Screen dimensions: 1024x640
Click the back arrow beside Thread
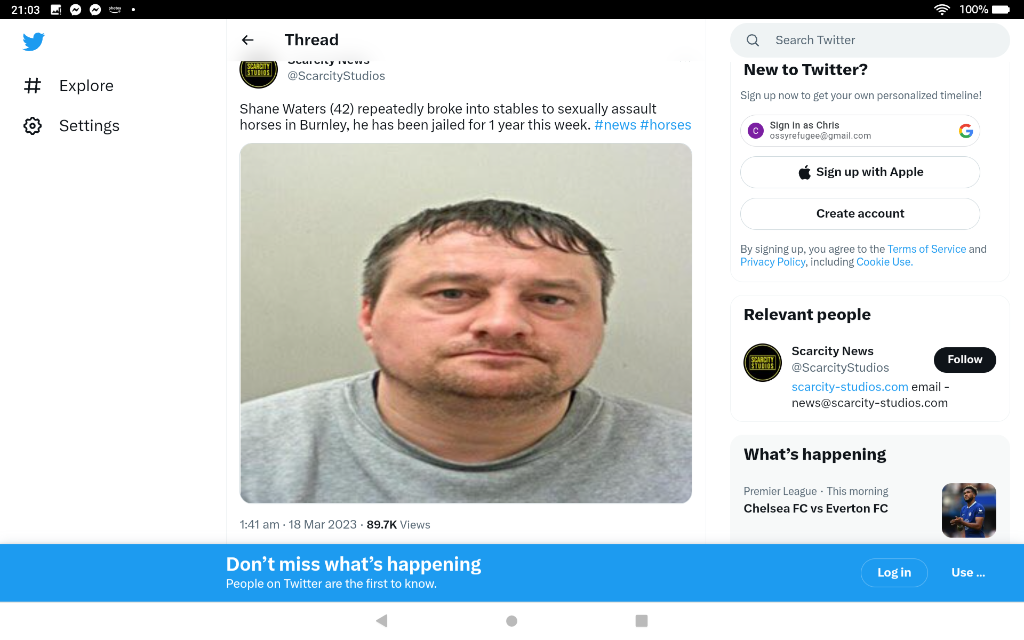(x=248, y=40)
